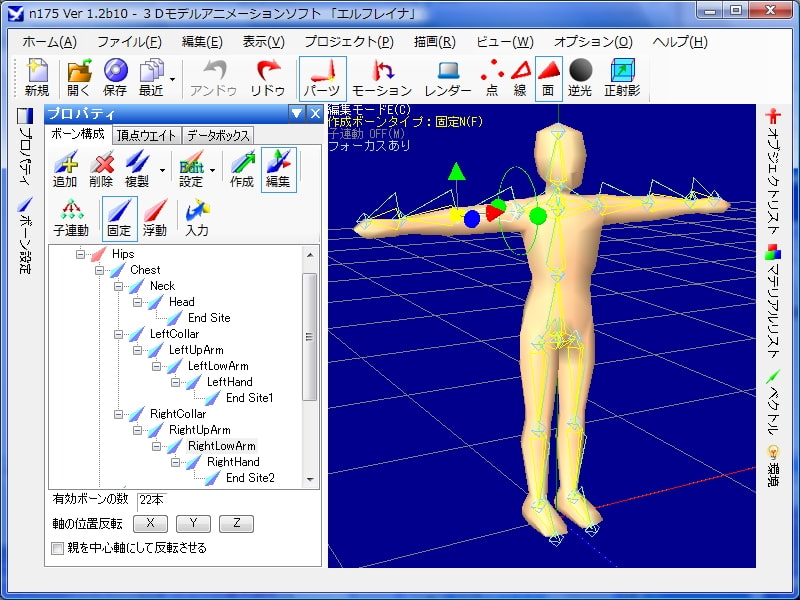The width and height of the screenshot is (800, 600).
Task: Click the 保存 (Save) disk icon
Action: [x=115, y=78]
